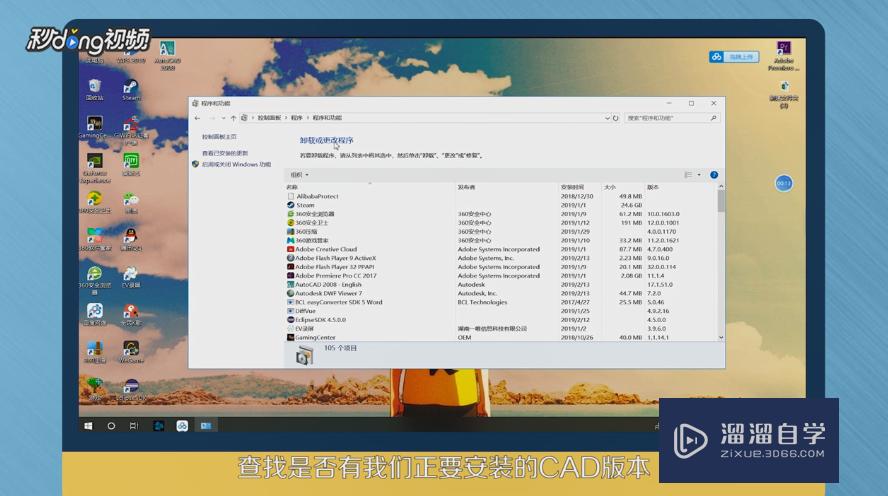Open the GeForce Experience desktop shortcut

point(95,168)
